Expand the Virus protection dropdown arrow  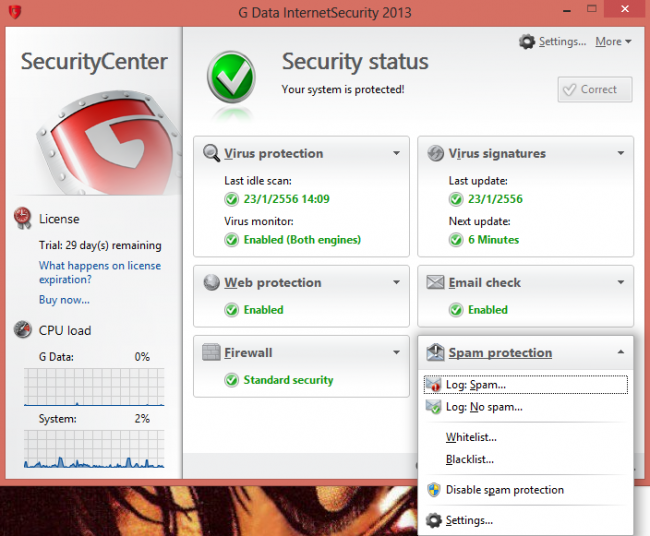pyautogui.click(x=396, y=154)
